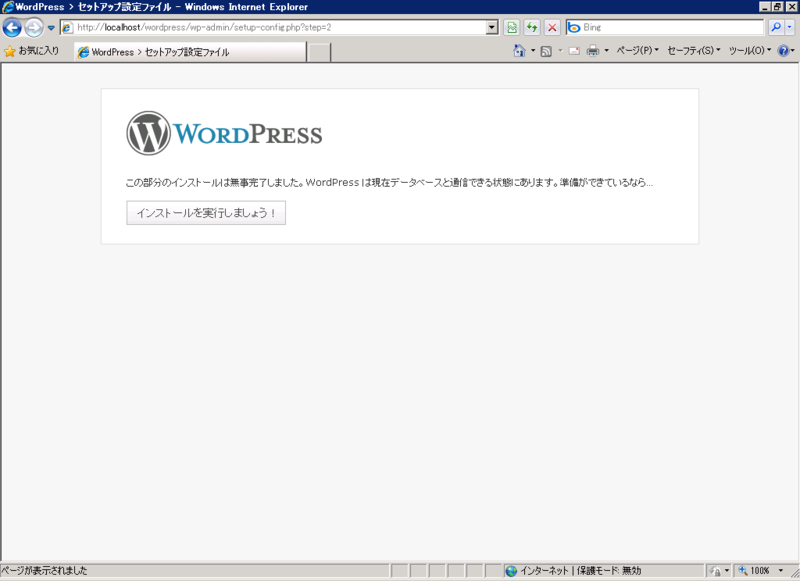800x581 pixels.
Task: Click the ページが表示されました status text
Action: [x=44, y=571]
